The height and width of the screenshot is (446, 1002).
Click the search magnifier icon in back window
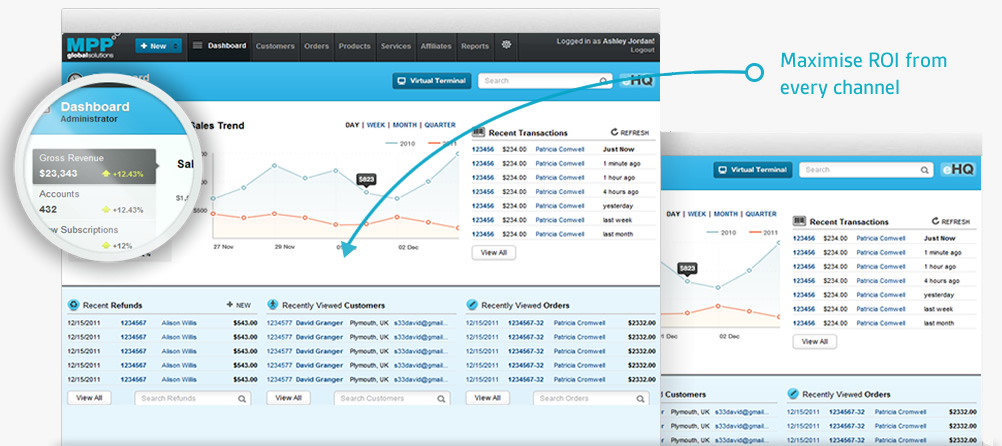tap(924, 170)
